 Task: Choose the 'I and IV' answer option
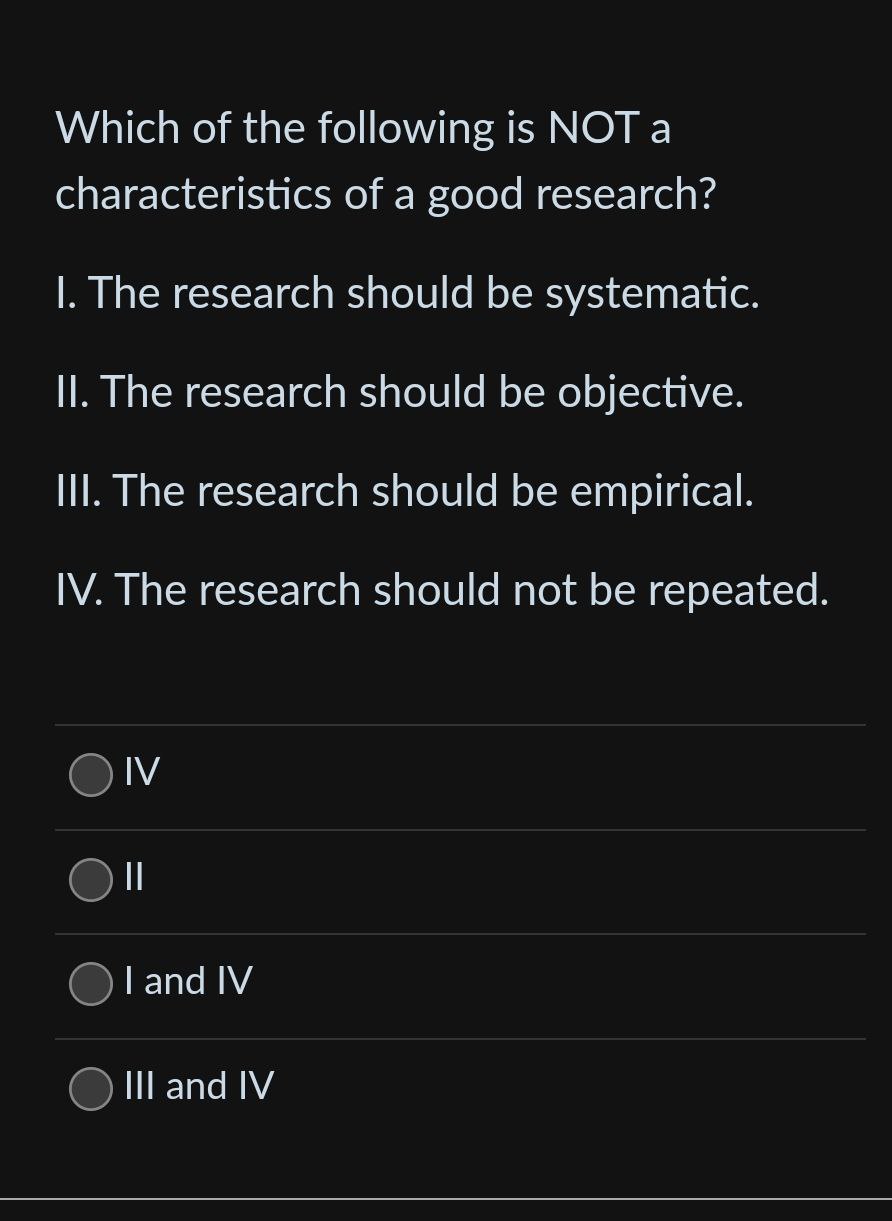[x=90, y=984]
